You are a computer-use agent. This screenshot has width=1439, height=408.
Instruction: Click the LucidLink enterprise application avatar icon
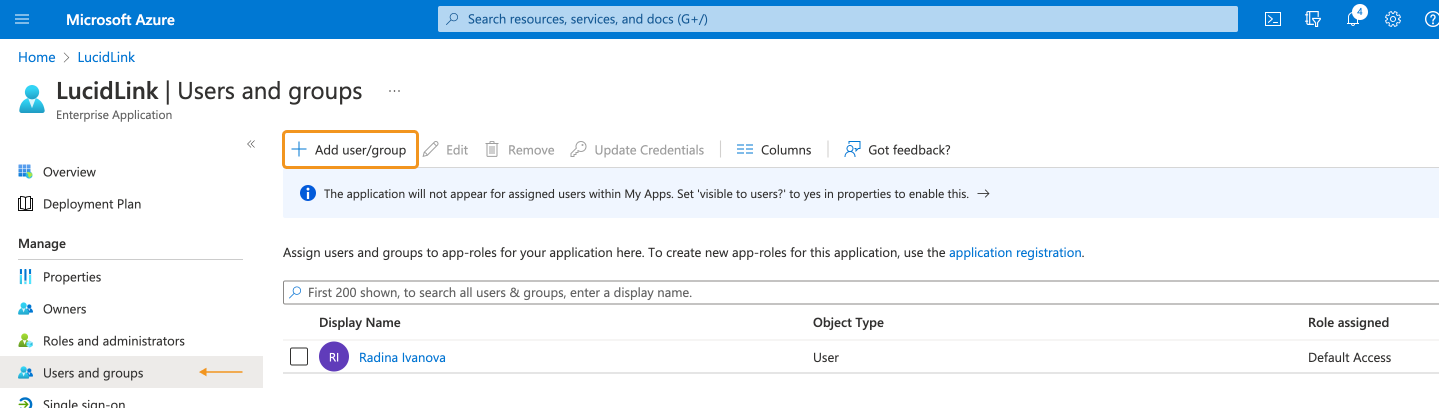[x=32, y=99]
